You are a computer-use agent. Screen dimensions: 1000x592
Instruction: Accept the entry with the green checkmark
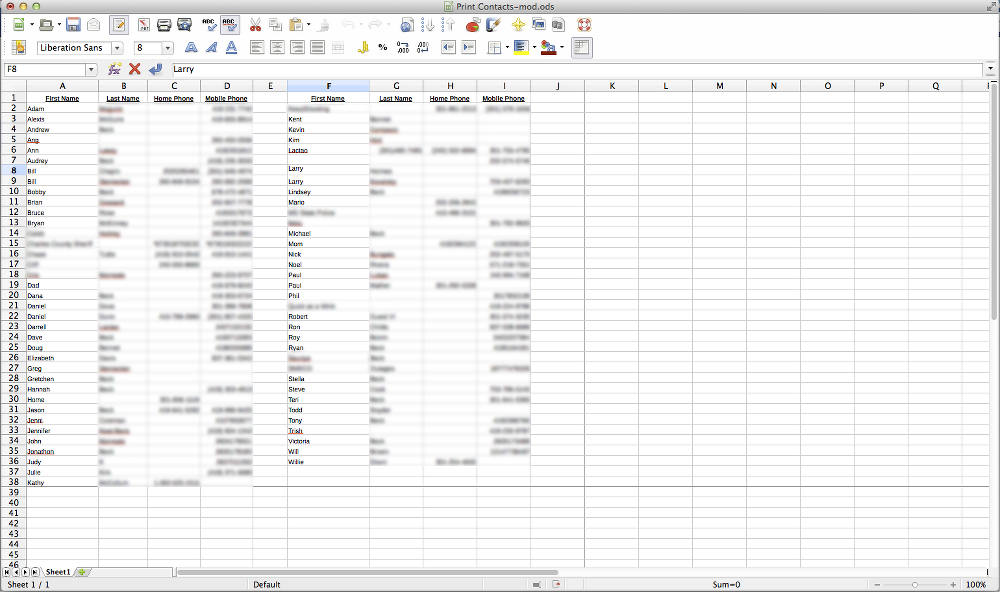pyautogui.click(x=156, y=69)
